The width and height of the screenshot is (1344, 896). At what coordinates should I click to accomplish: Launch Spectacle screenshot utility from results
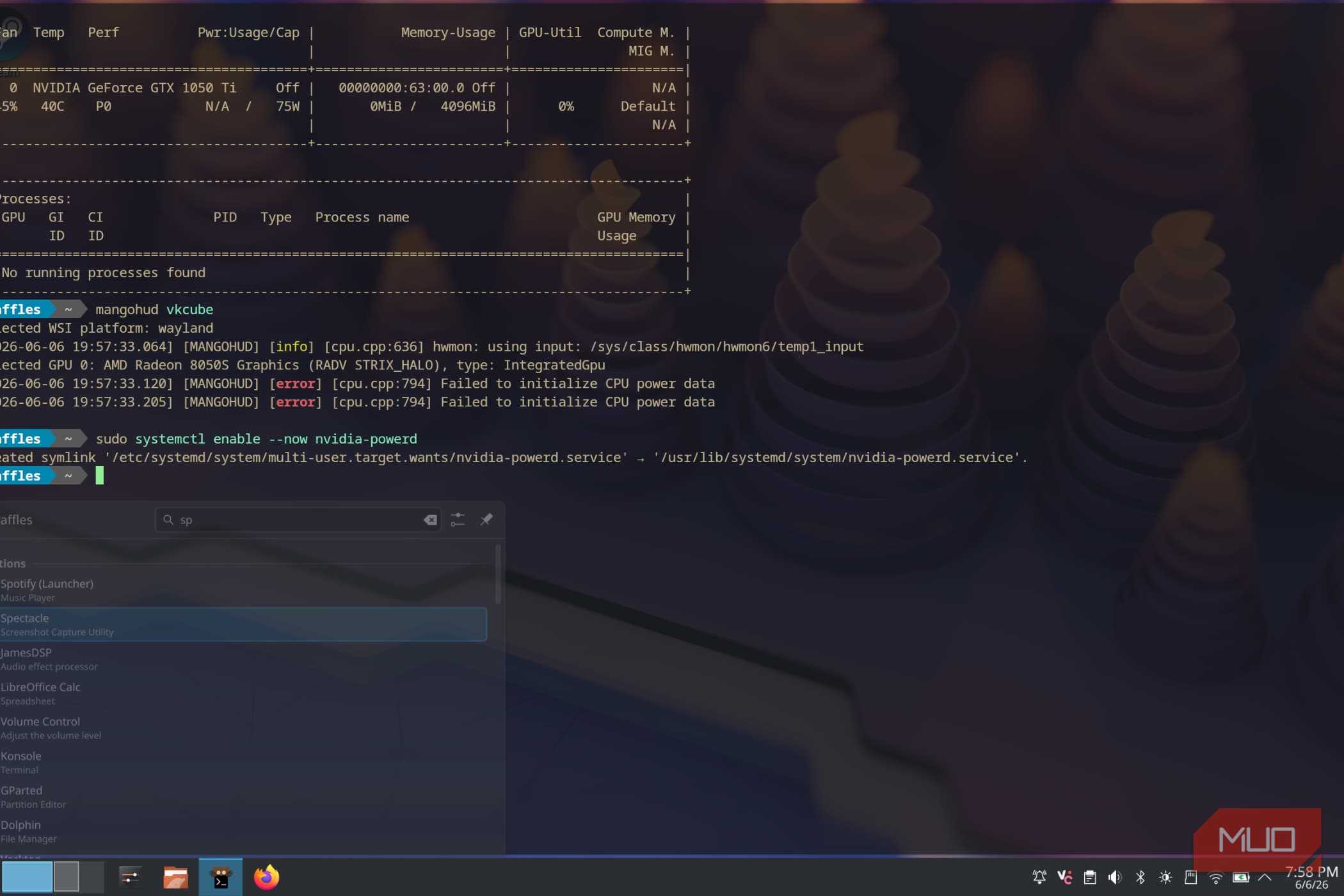pos(243,625)
